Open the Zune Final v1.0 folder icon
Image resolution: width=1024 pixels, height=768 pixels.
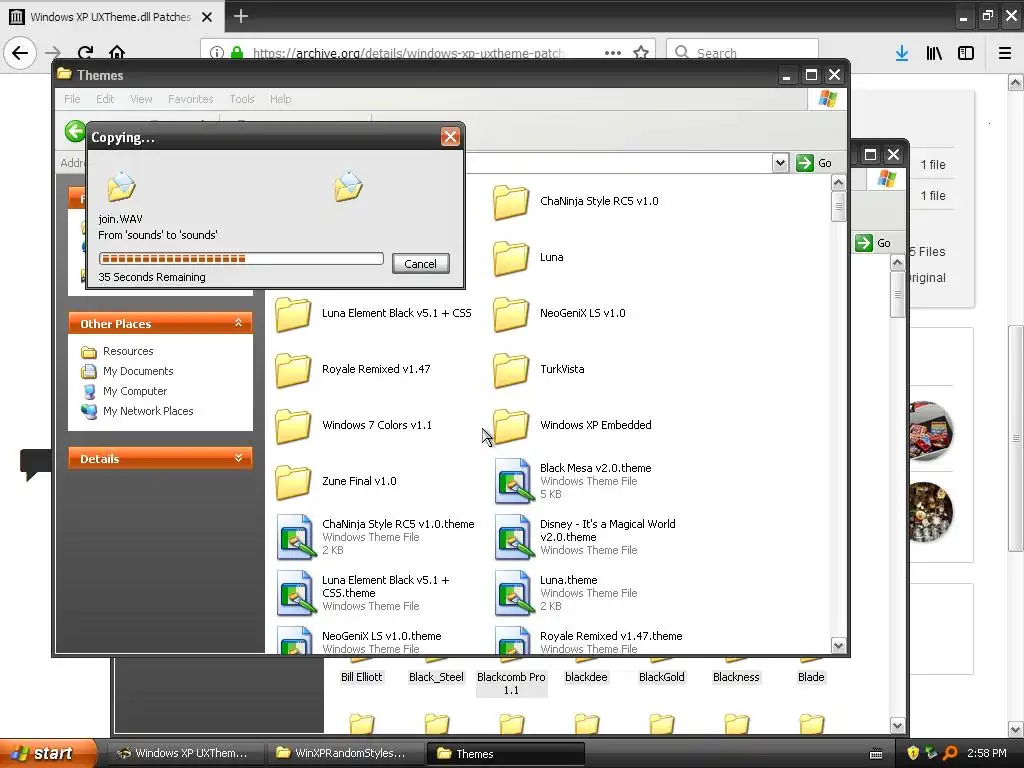click(293, 482)
